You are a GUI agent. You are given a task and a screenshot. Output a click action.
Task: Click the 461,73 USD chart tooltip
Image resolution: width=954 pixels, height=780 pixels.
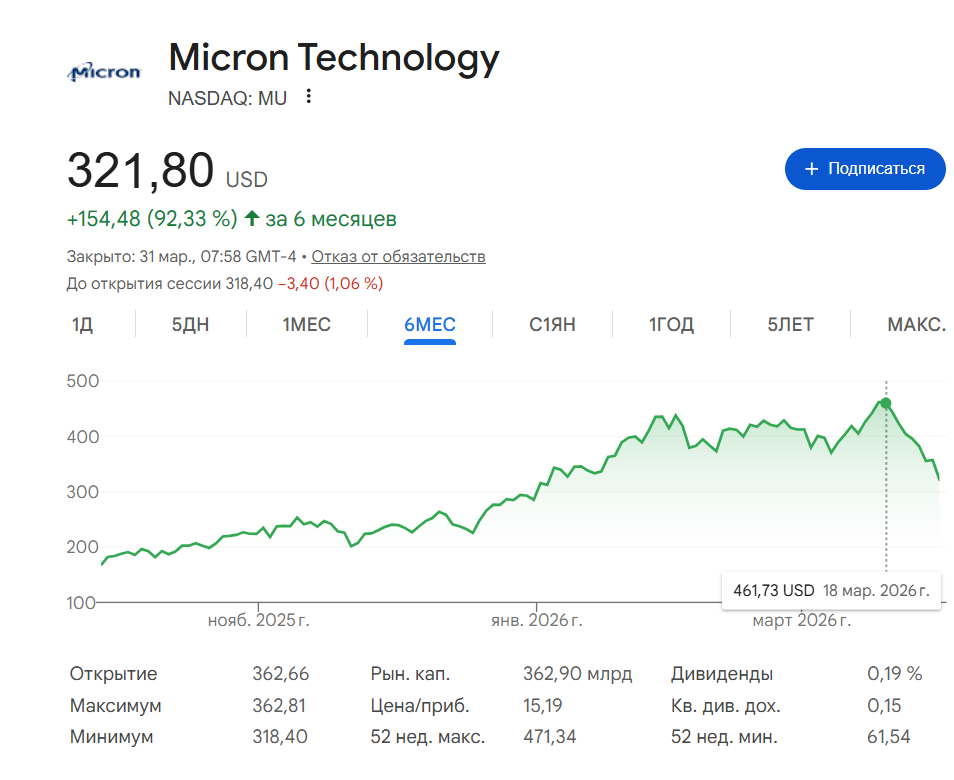[830, 590]
